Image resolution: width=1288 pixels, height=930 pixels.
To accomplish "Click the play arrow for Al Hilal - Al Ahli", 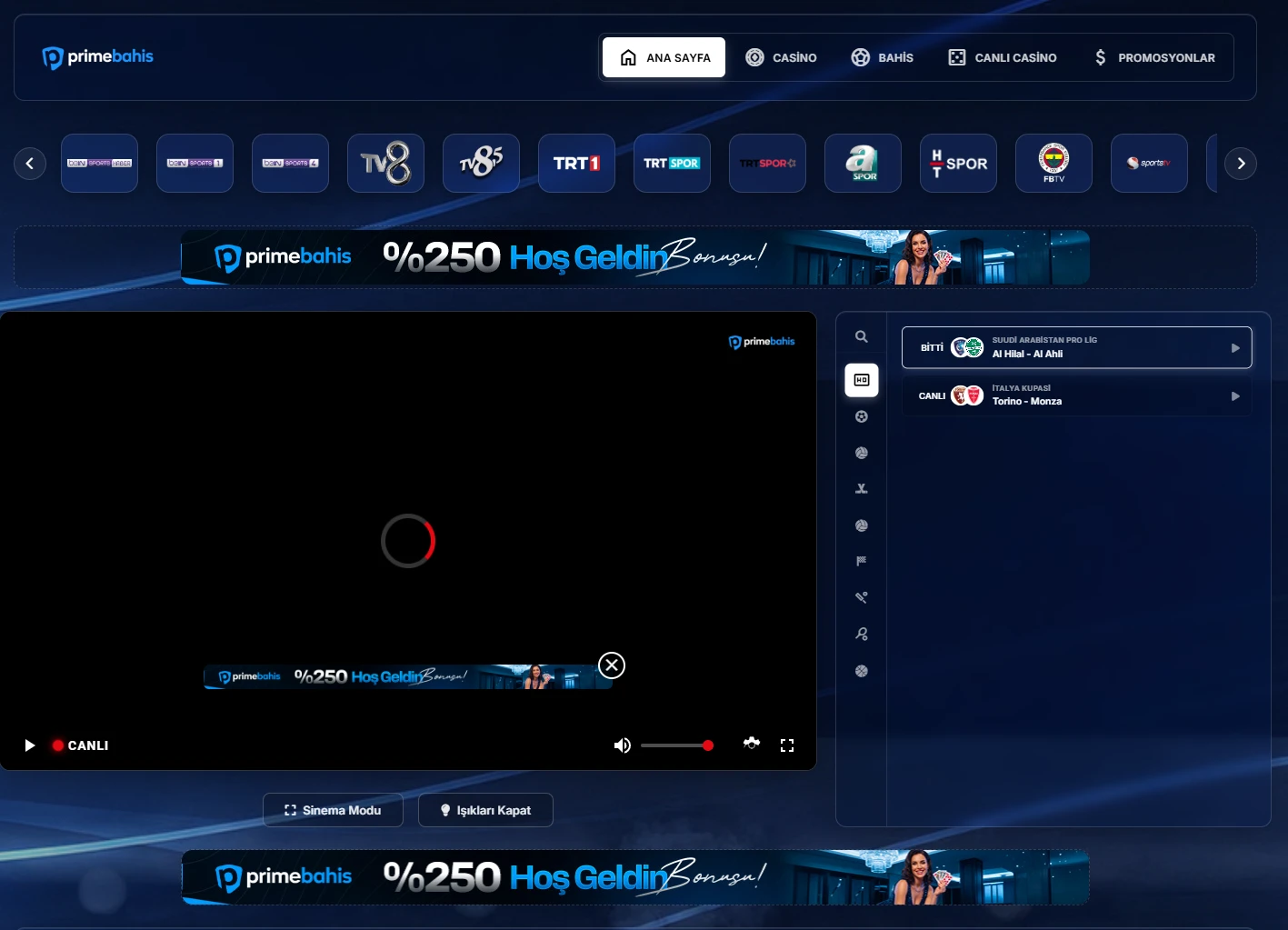I will (1235, 348).
